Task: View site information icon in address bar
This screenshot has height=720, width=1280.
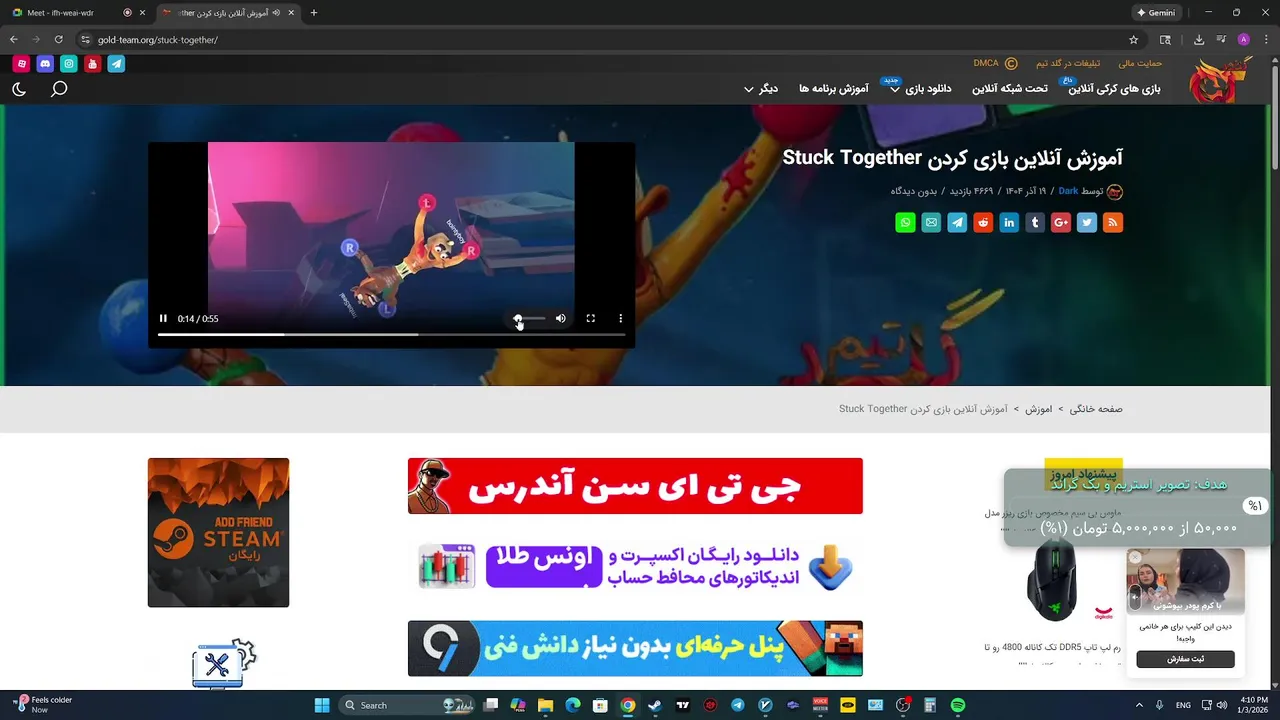Action: pos(85,40)
